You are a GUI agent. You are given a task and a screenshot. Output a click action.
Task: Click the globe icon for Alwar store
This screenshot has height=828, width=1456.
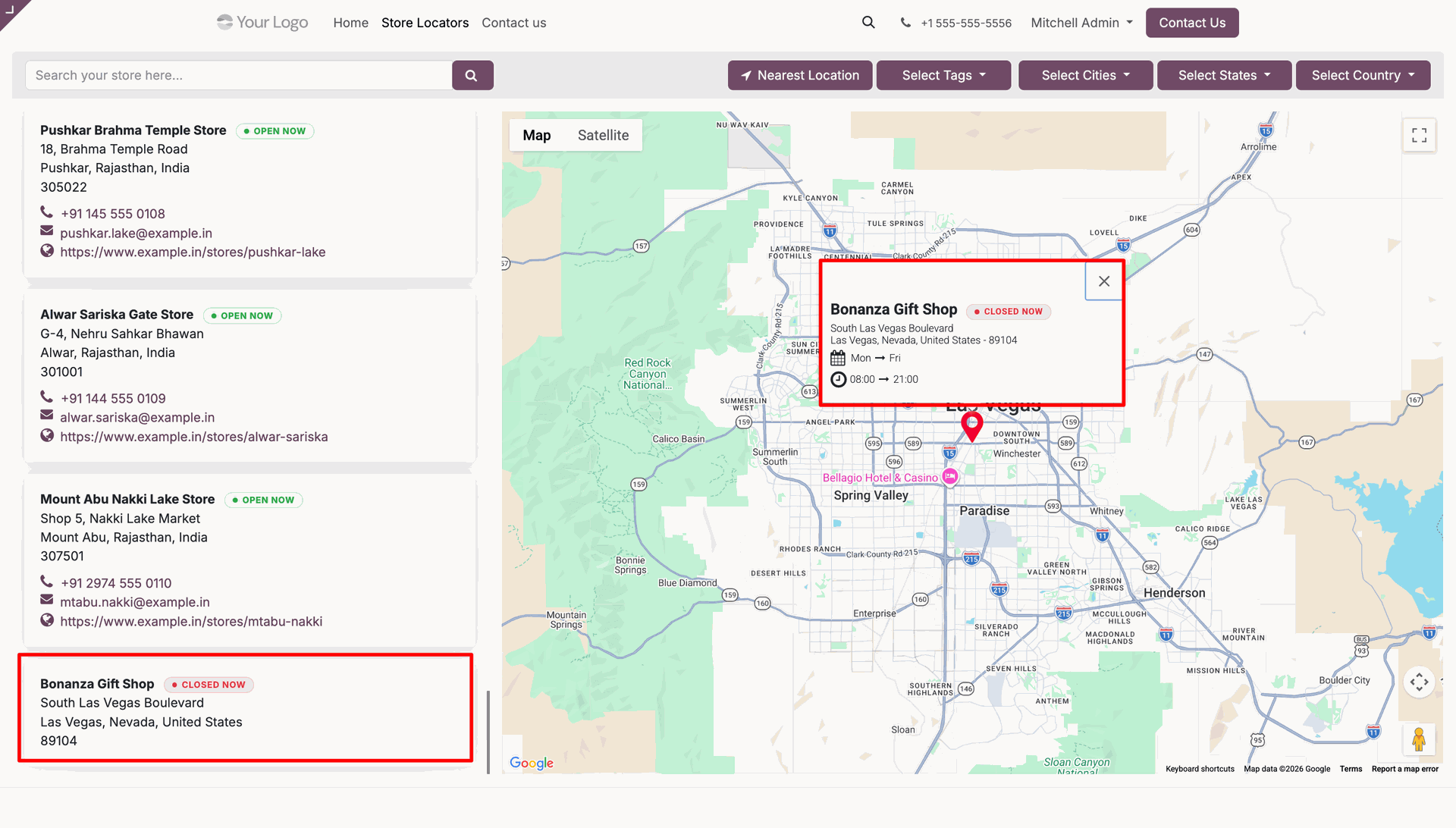pyautogui.click(x=47, y=435)
